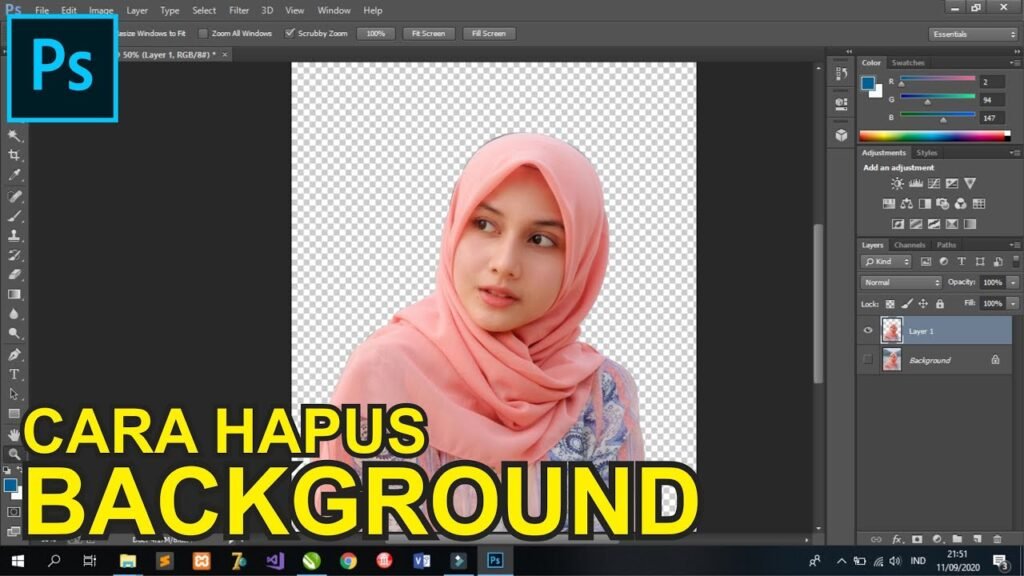Image resolution: width=1024 pixels, height=576 pixels.
Task: Select the Eyedropper tool
Action: click(14, 175)
